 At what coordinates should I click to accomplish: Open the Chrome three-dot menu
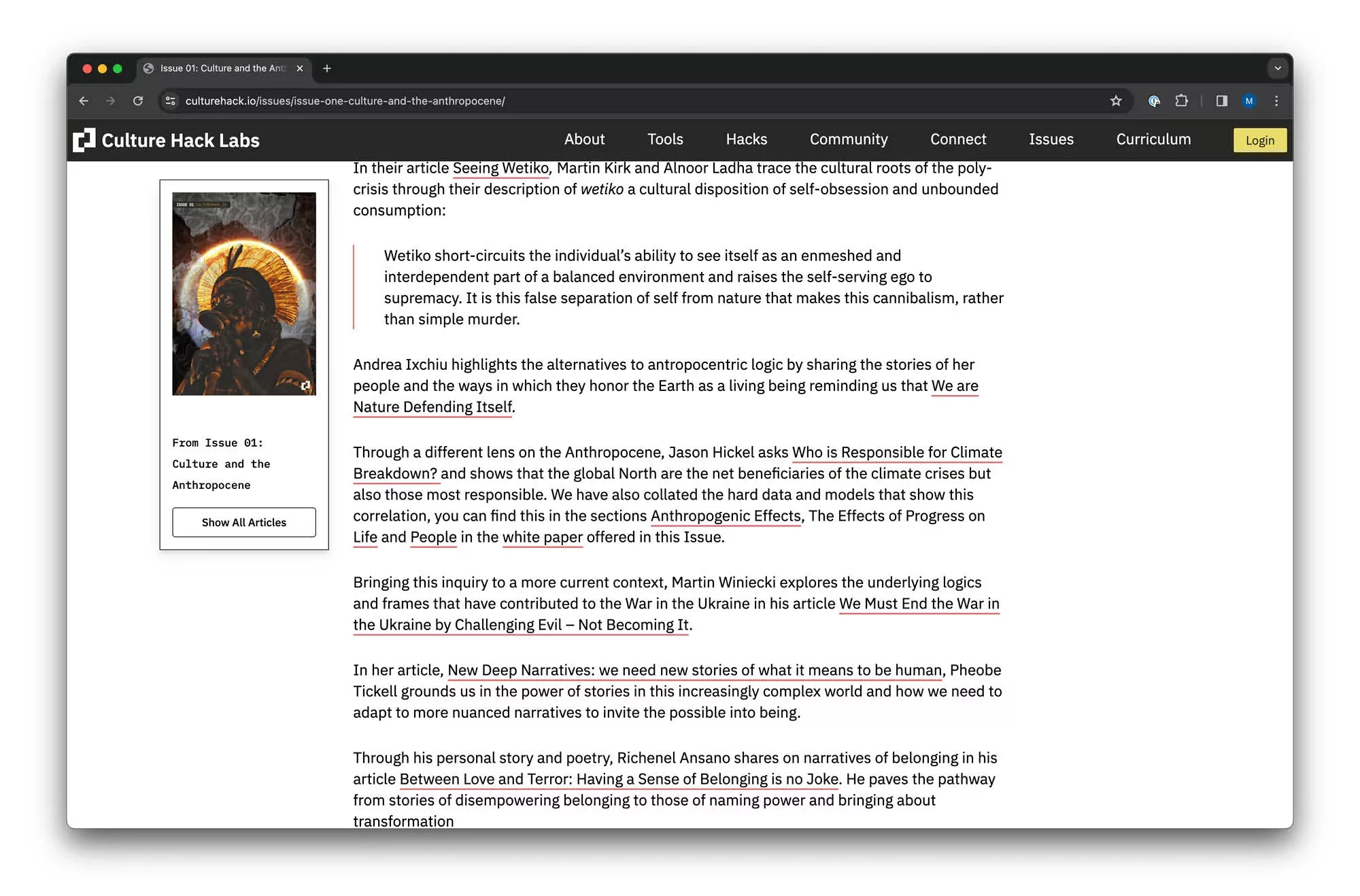tap(1276, 101)
